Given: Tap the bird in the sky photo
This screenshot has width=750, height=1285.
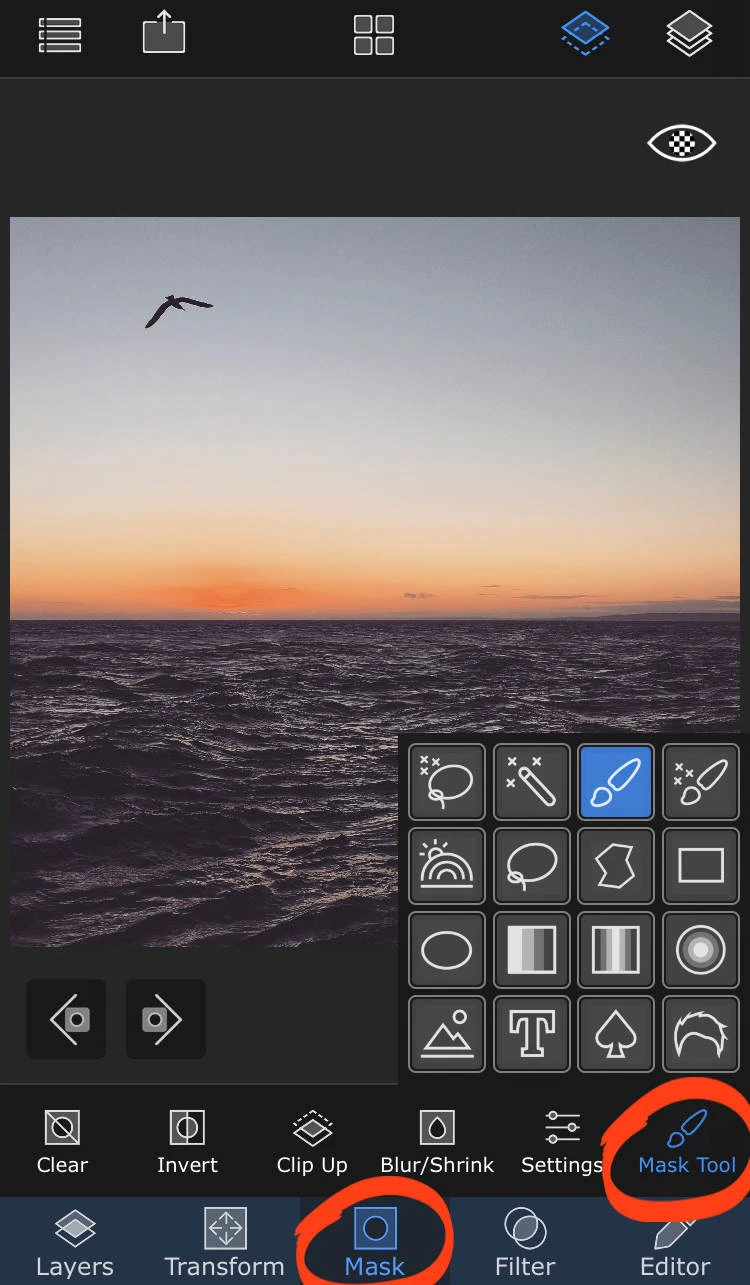Looking at the screenshot, I should coord(178,310).
